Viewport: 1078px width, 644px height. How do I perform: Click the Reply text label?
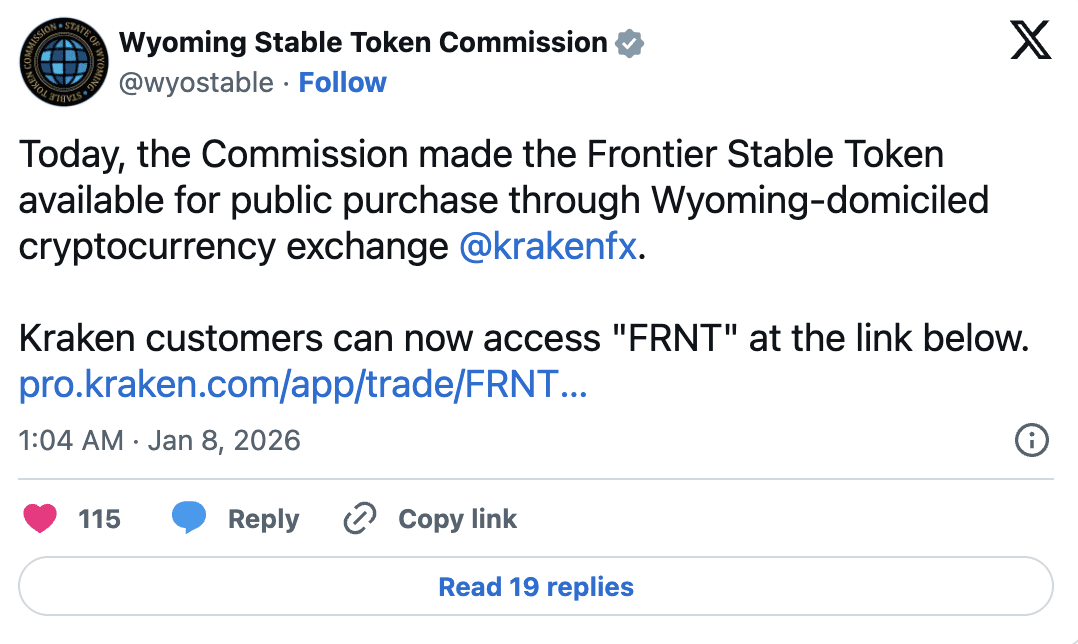tap(263, 519)
